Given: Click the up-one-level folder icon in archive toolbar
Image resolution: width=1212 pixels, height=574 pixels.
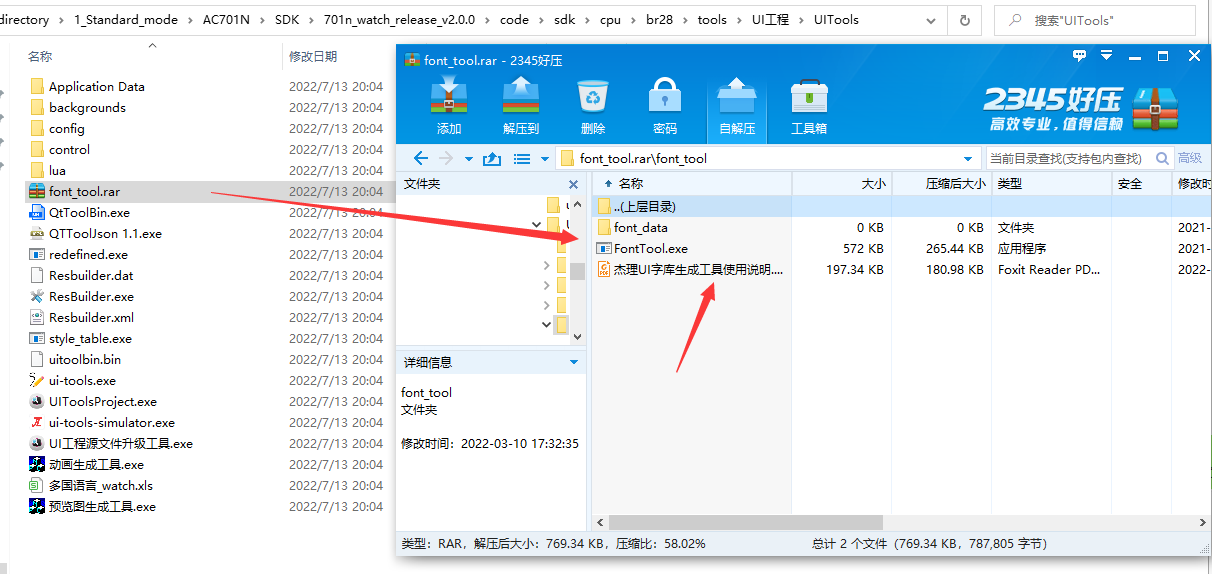Looking at the screenshot, I should pyautogui.click(x=491, y=158).
